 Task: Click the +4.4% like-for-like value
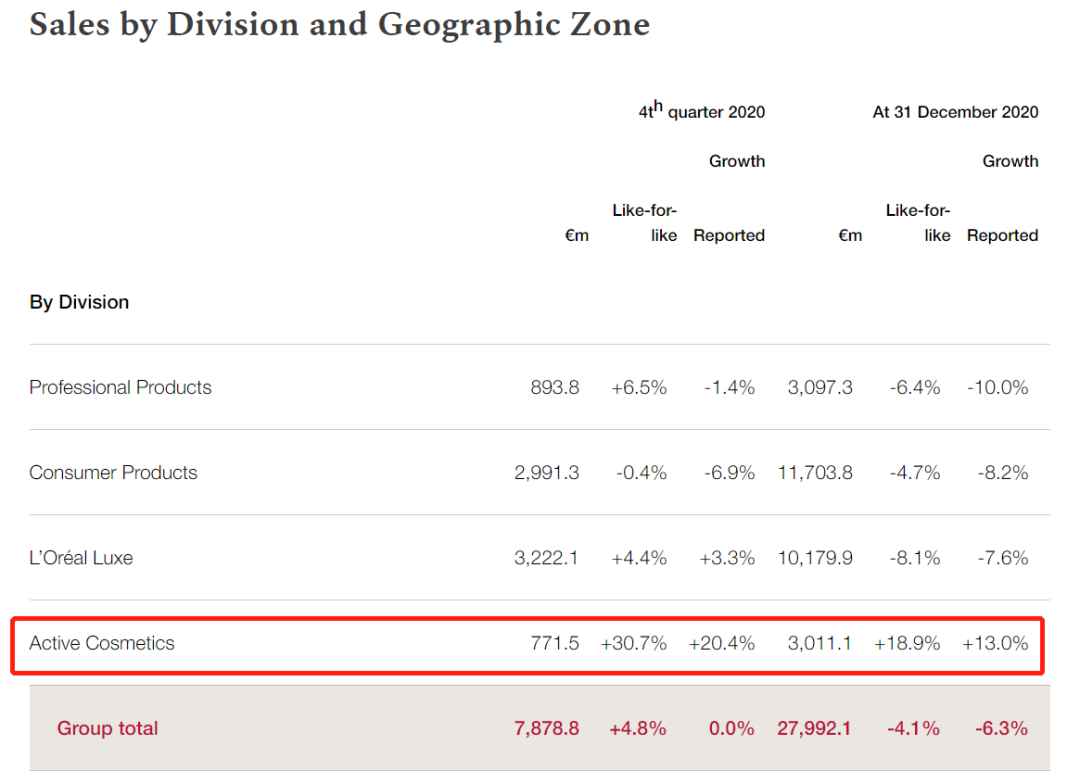click(639, 558)
